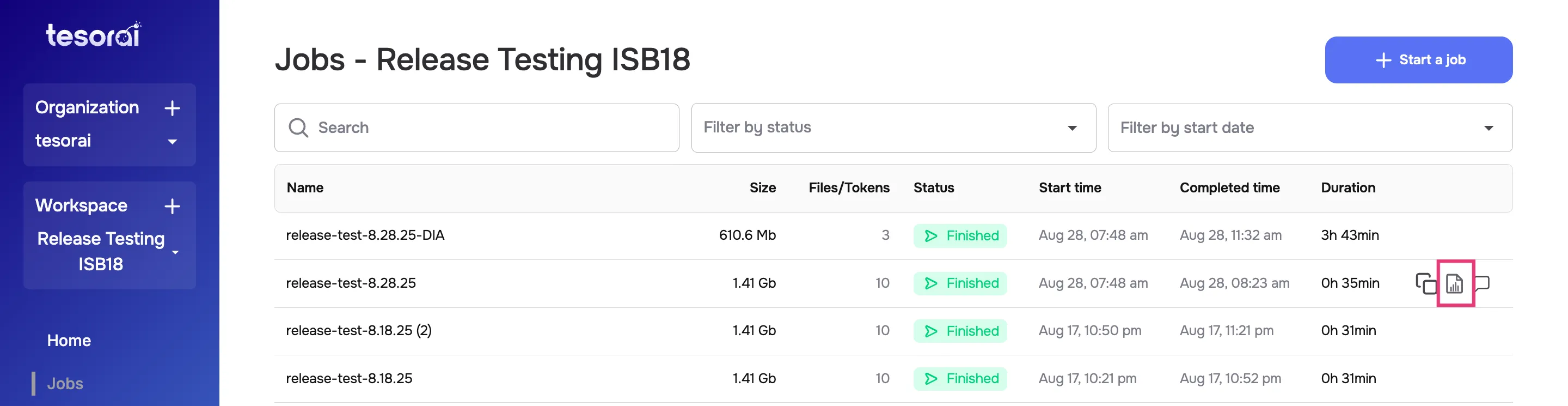Click the plus icon next to Workspace
1568x406 pixels.
point(172,206)
